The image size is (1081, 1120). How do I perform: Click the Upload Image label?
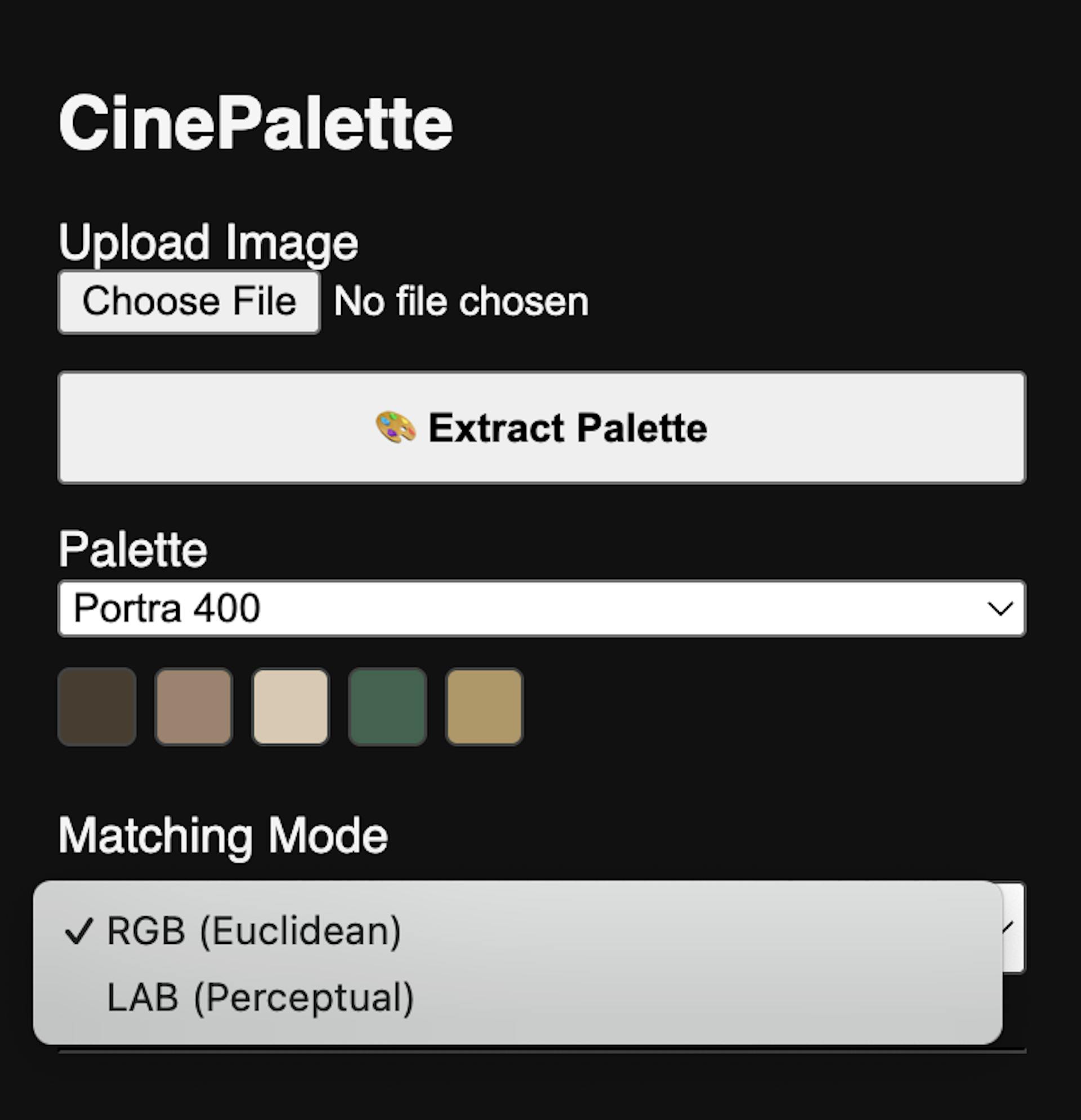(208, 242)
